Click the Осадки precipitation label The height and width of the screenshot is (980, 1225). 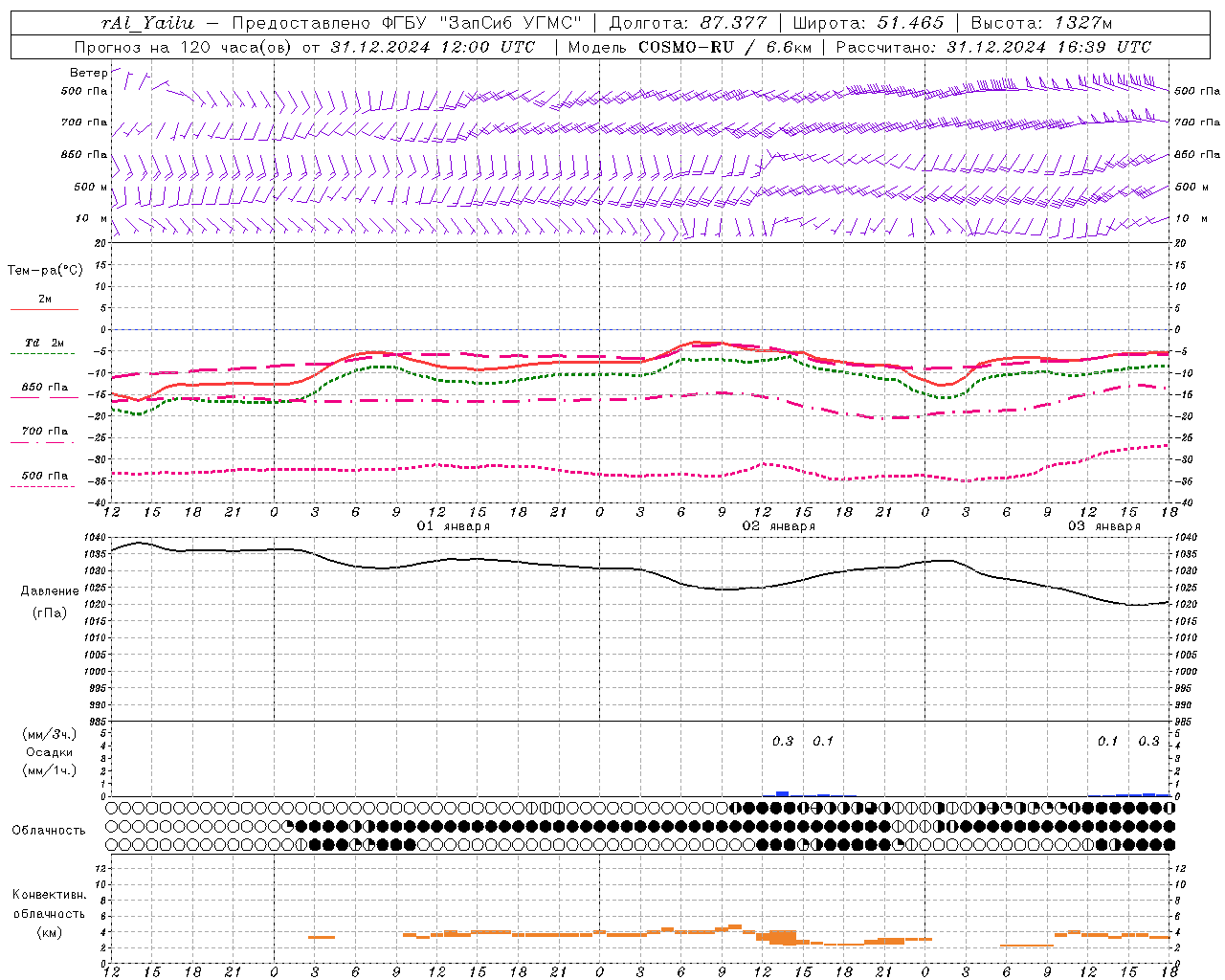[49, 752]
